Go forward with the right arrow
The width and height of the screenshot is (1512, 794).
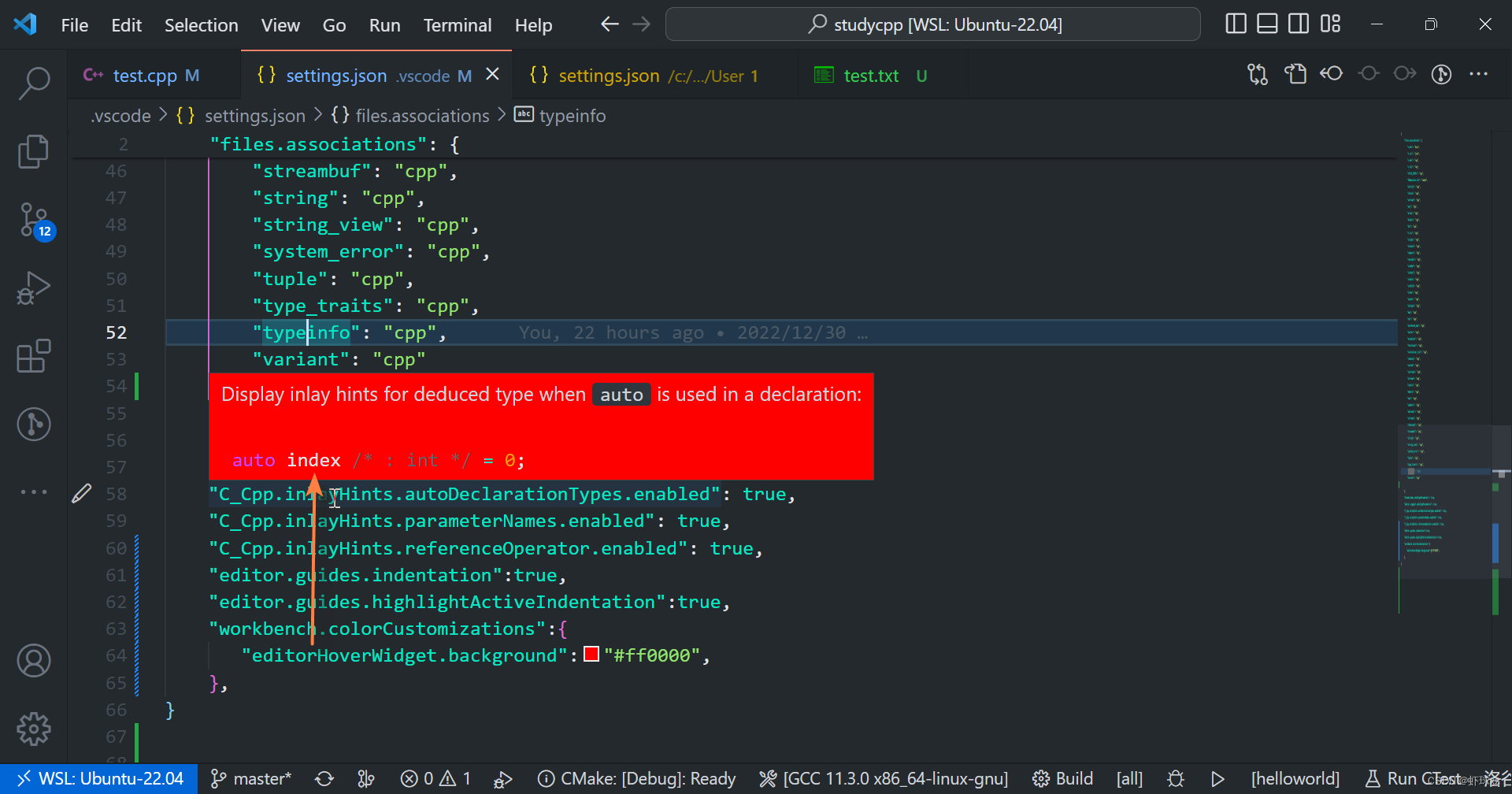[x=642, y=24]
